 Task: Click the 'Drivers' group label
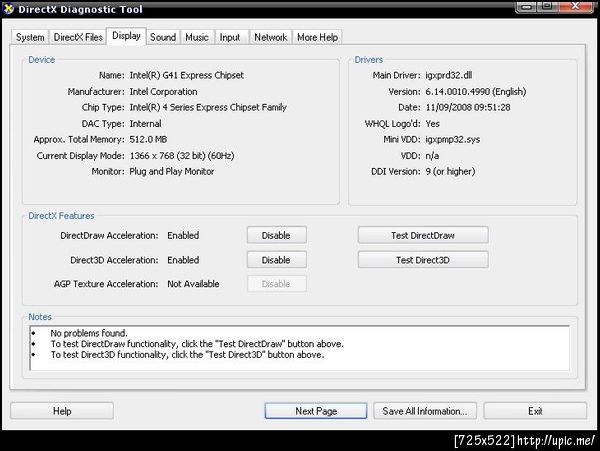click(x=368, y=60)
